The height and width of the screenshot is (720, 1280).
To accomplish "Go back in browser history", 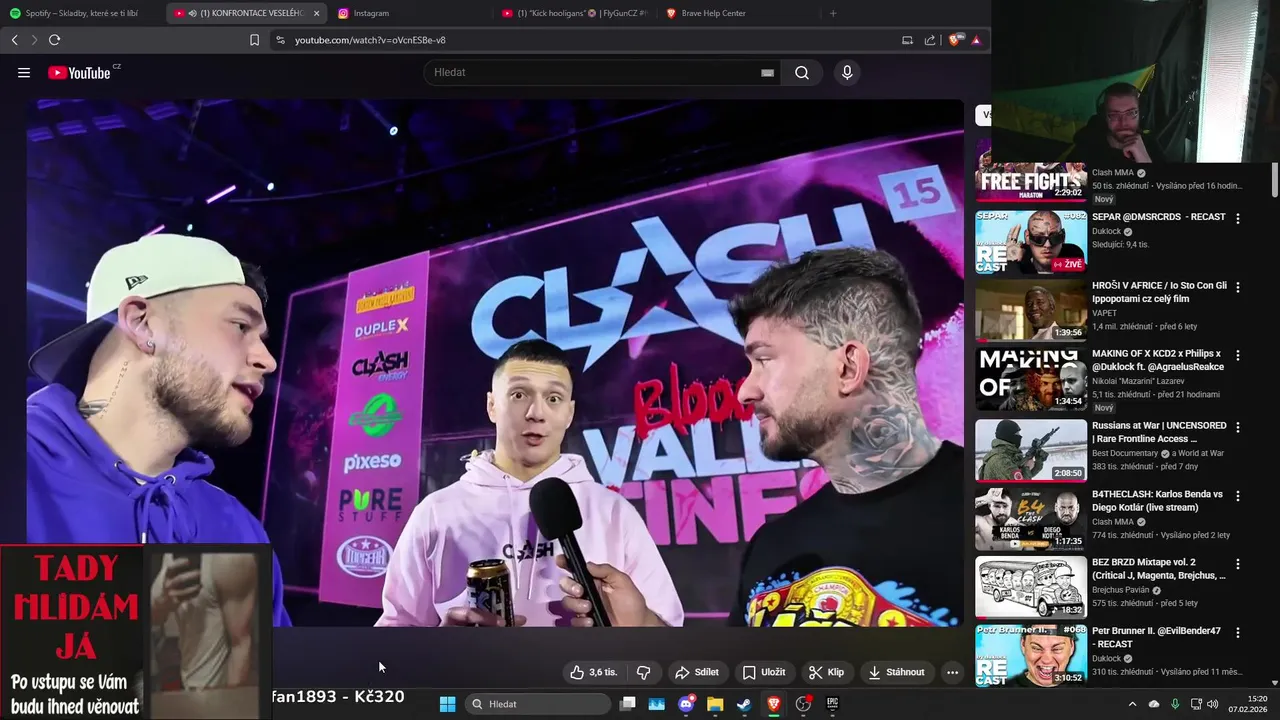I will coord(14,40).
